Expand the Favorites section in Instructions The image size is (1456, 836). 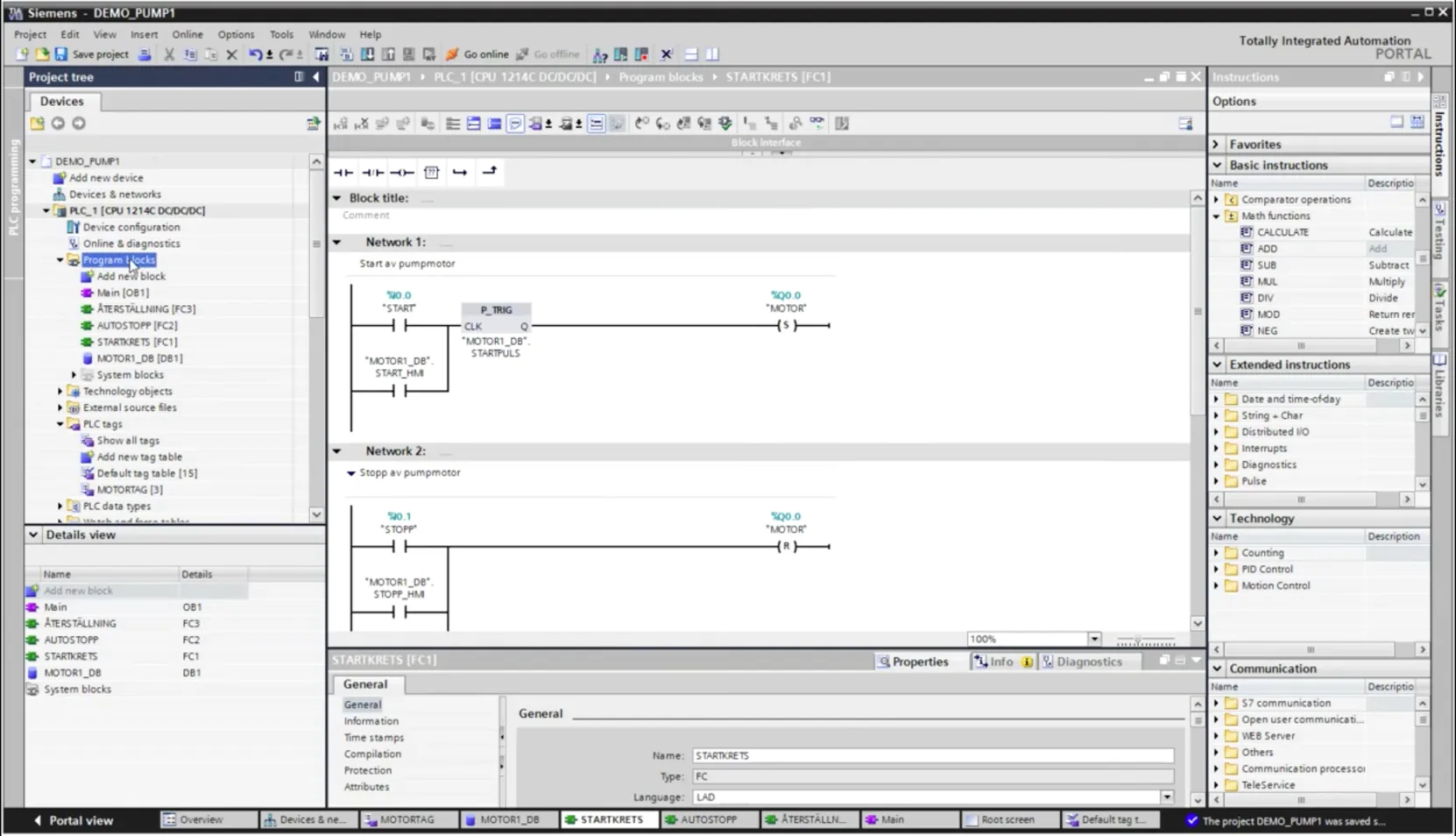1217,145
